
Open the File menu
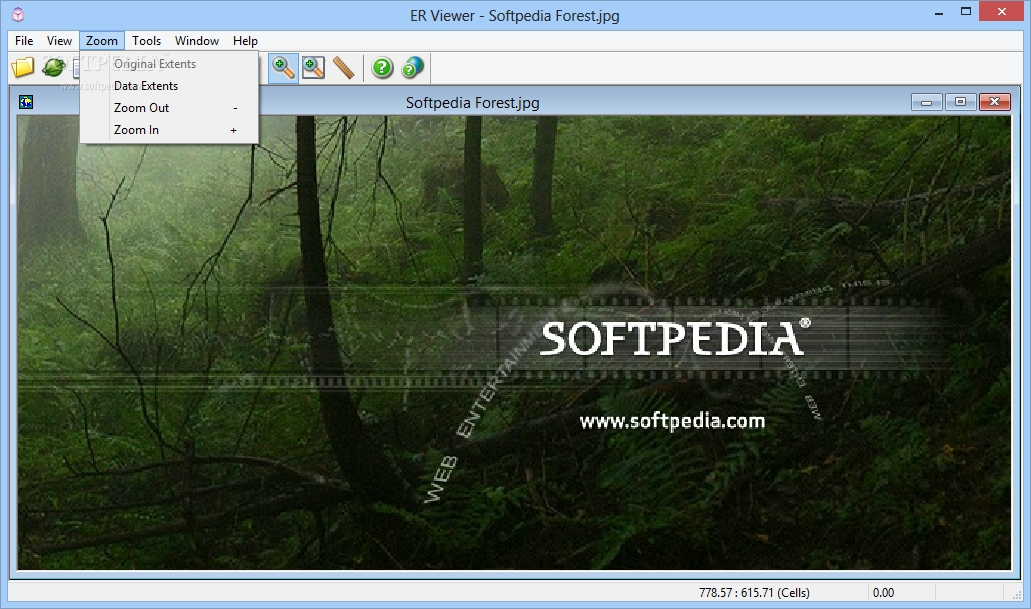(x=24, y=41)
